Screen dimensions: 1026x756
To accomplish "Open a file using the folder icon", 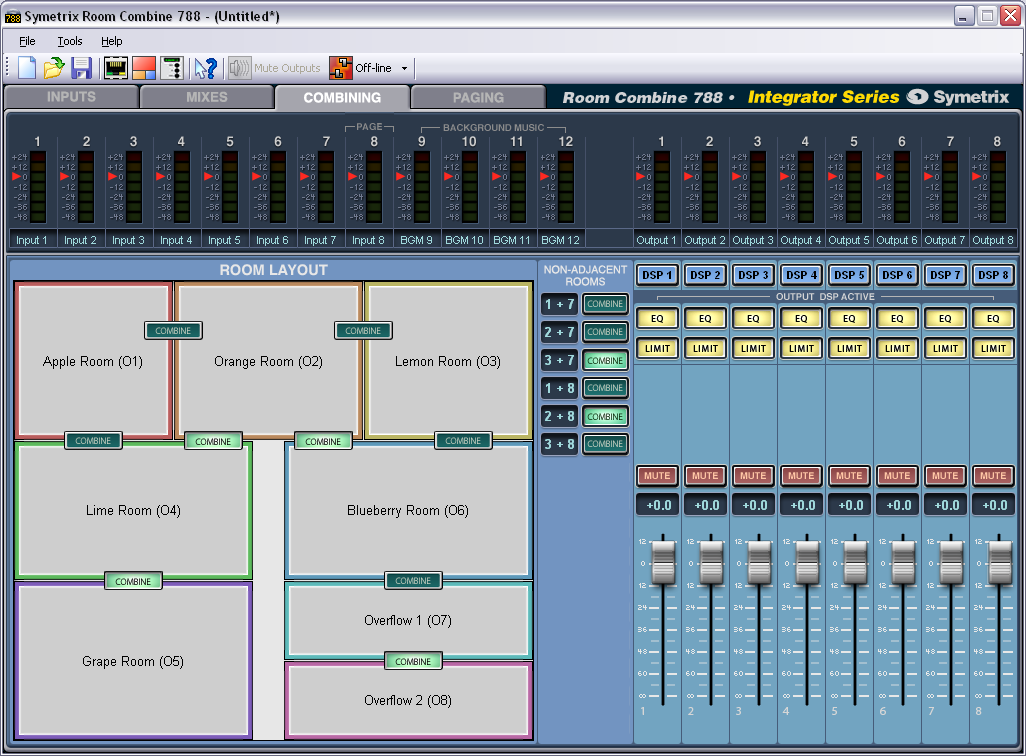I will [54, 67].
